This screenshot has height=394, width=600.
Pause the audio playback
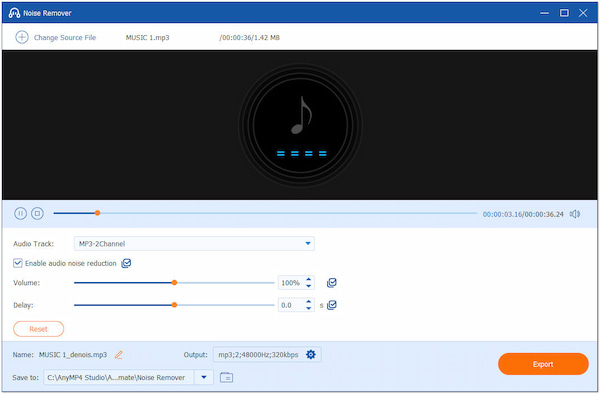coord(20,213)
